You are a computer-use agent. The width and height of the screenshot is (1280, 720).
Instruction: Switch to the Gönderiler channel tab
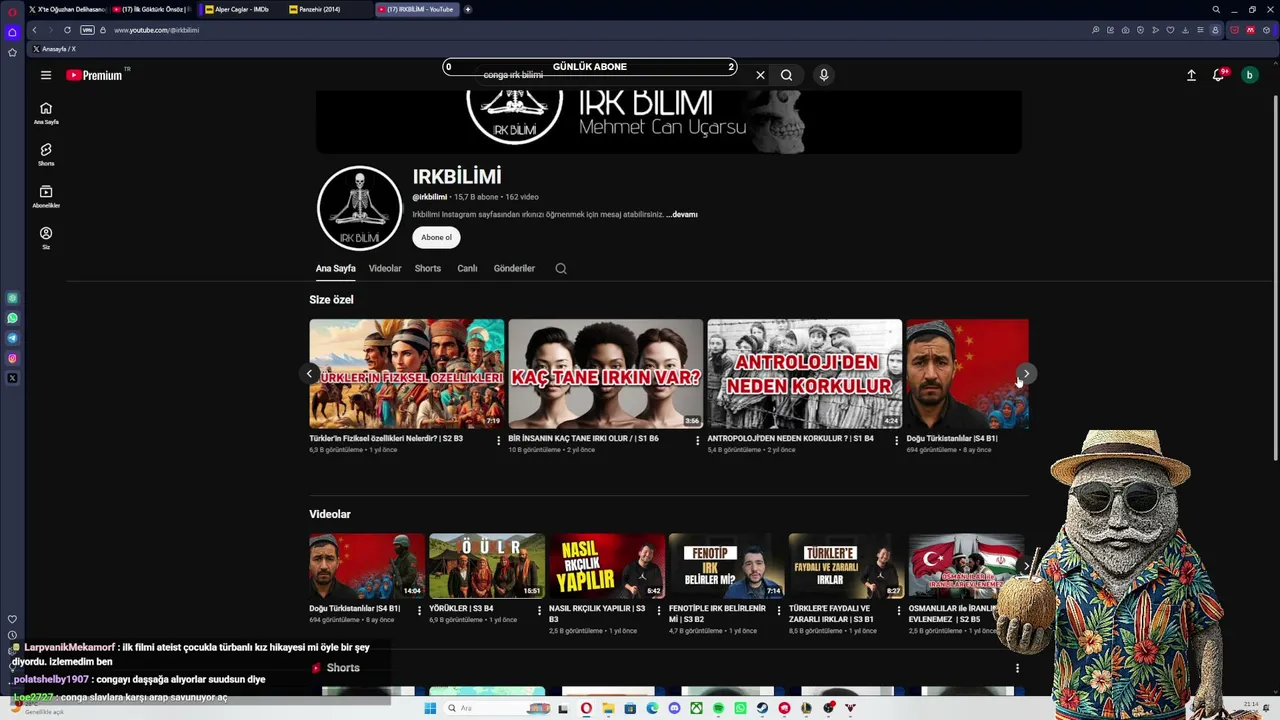click(514, 268)
